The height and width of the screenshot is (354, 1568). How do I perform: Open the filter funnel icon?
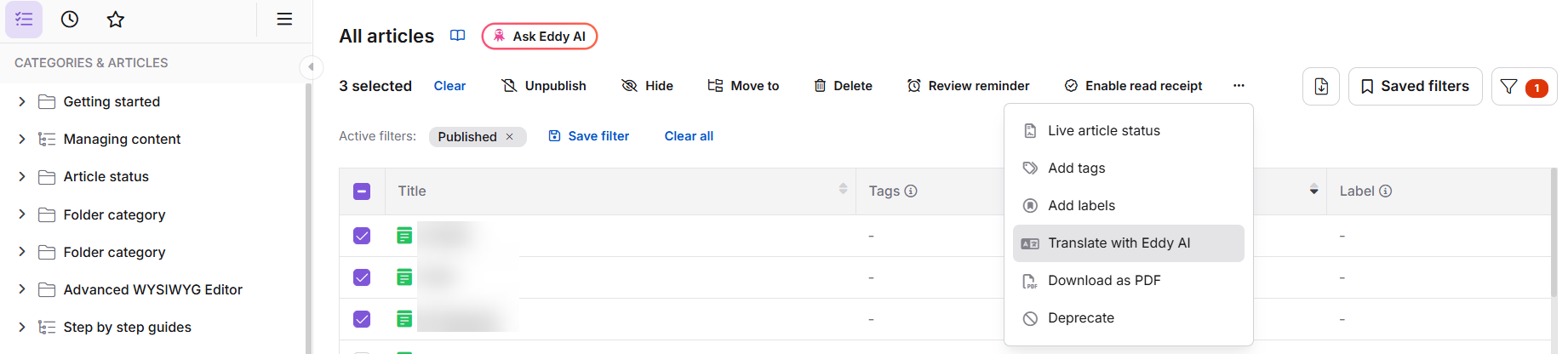click(1508, 86)
